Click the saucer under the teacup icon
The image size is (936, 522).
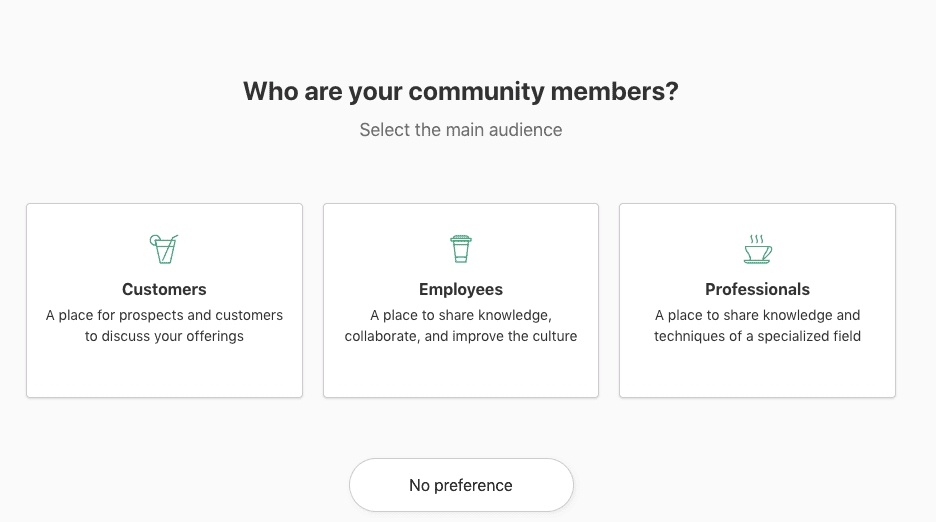click(757, 262)
